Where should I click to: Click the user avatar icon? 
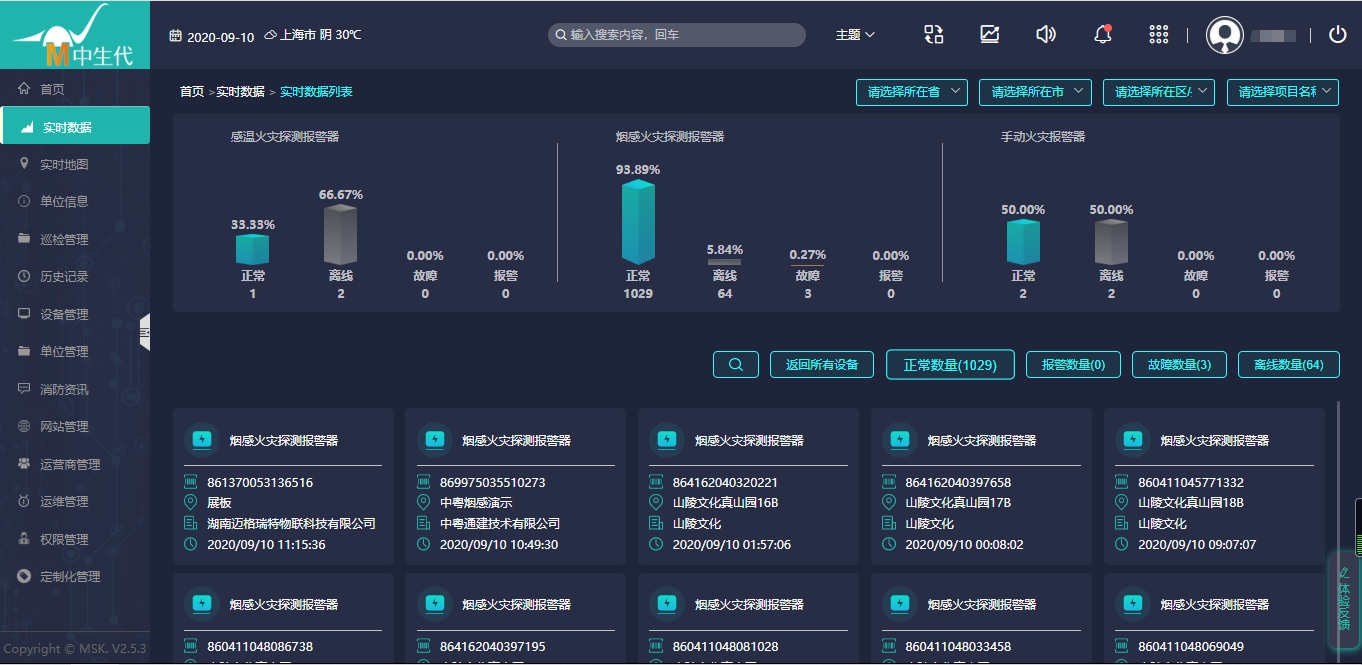point(1225,35)
